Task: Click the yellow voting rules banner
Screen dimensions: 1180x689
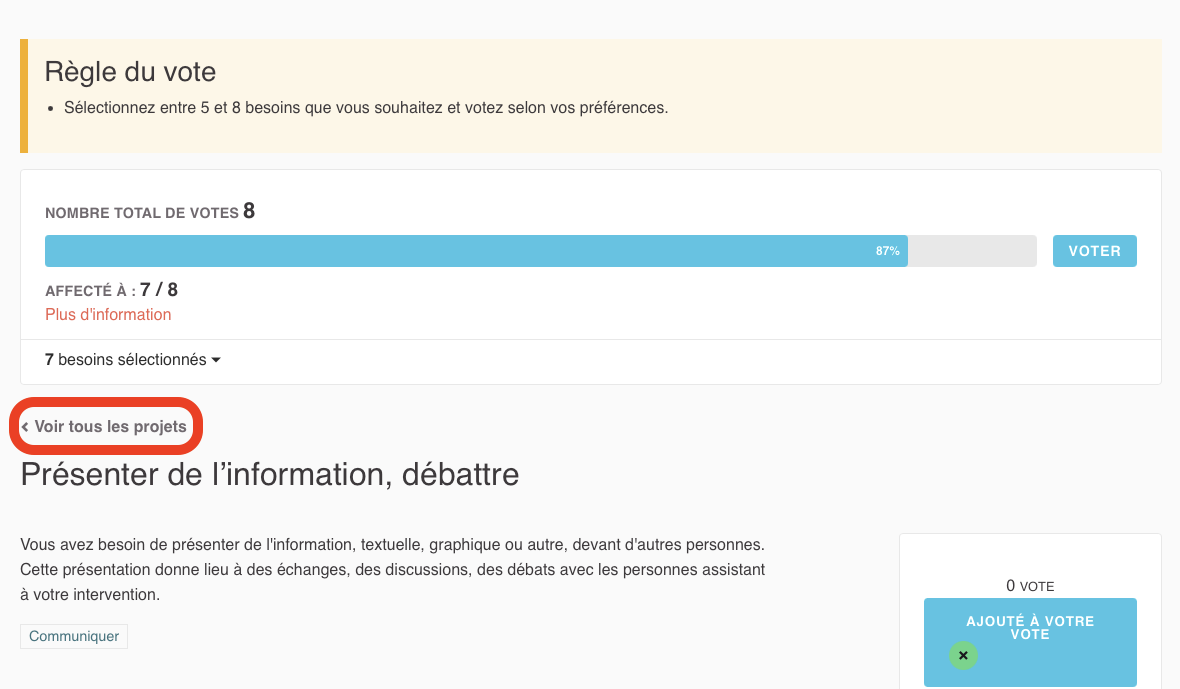Action: click(x=590, y=95)
